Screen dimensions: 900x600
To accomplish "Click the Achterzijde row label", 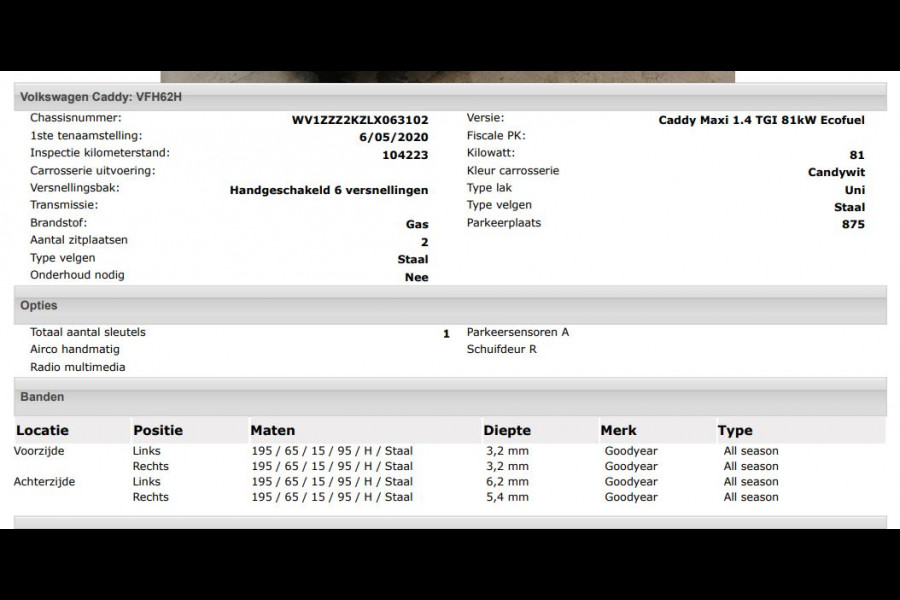I will (44, 482).
